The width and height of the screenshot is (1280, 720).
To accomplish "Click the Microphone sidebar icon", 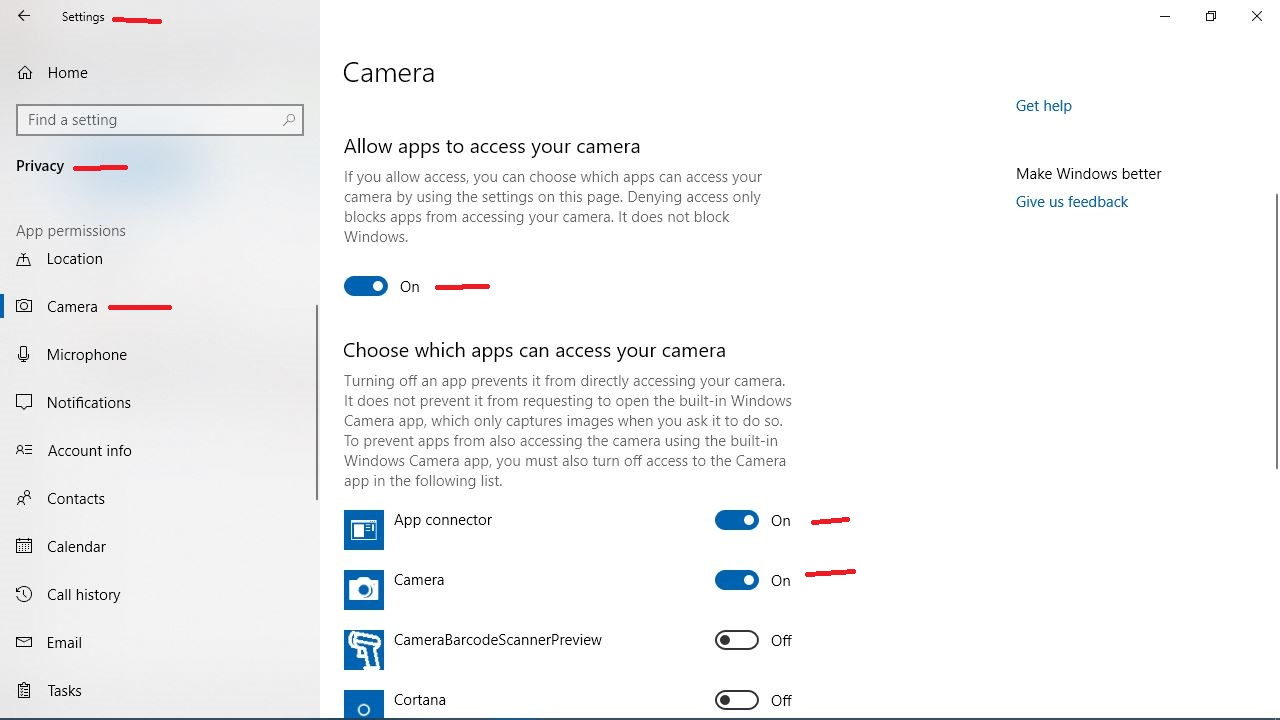I will click(x=25, y=354).
